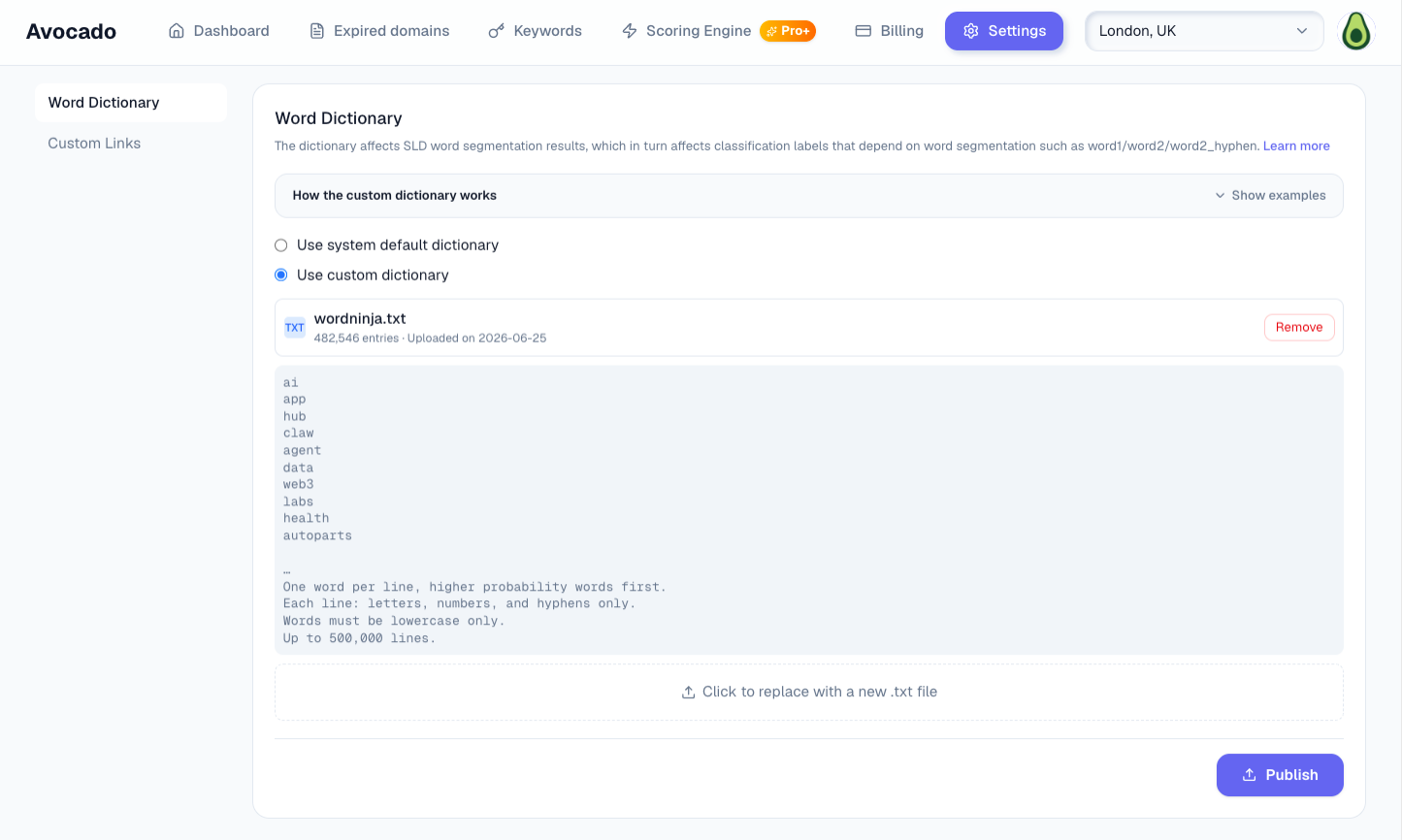The height and width of the screenshot is (840, 1402).
Task: Click the Scoring Engine lightning icon
Action: coord(630,31)
